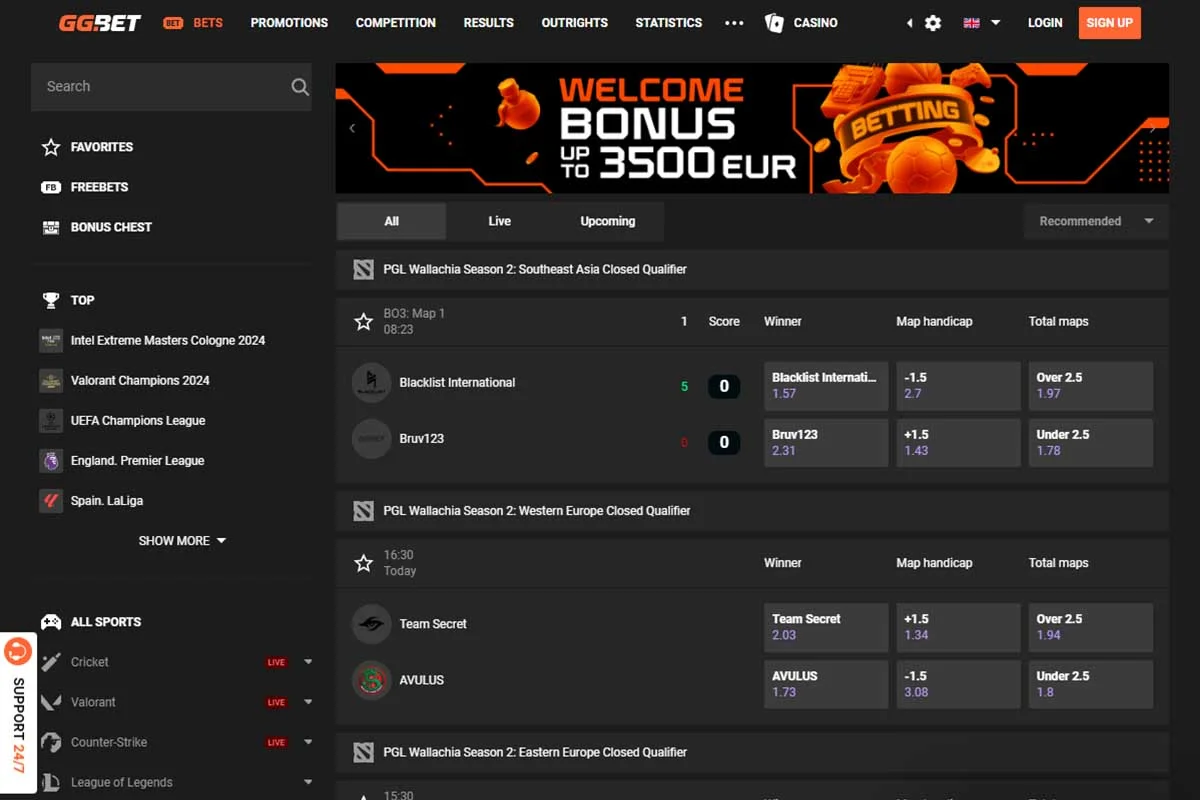Open Bonus Chest icon
The width and height of the screenshot is (1200, 800).
tap(51, 227)
